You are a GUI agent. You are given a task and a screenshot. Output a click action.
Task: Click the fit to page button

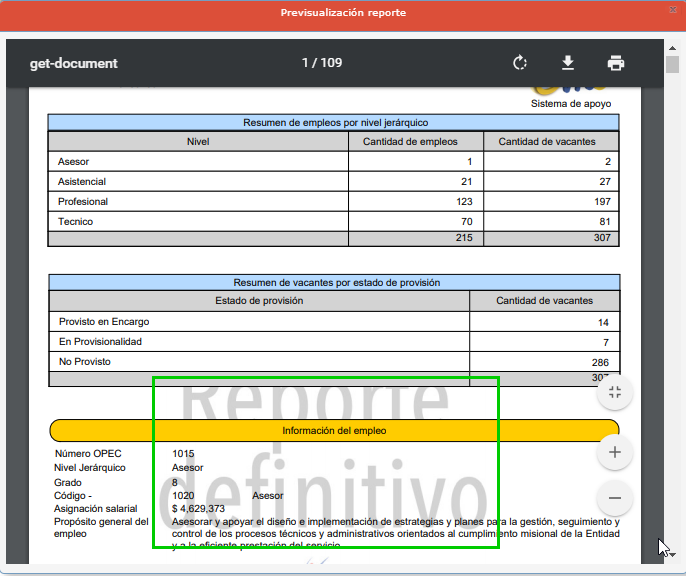[615, 392]
